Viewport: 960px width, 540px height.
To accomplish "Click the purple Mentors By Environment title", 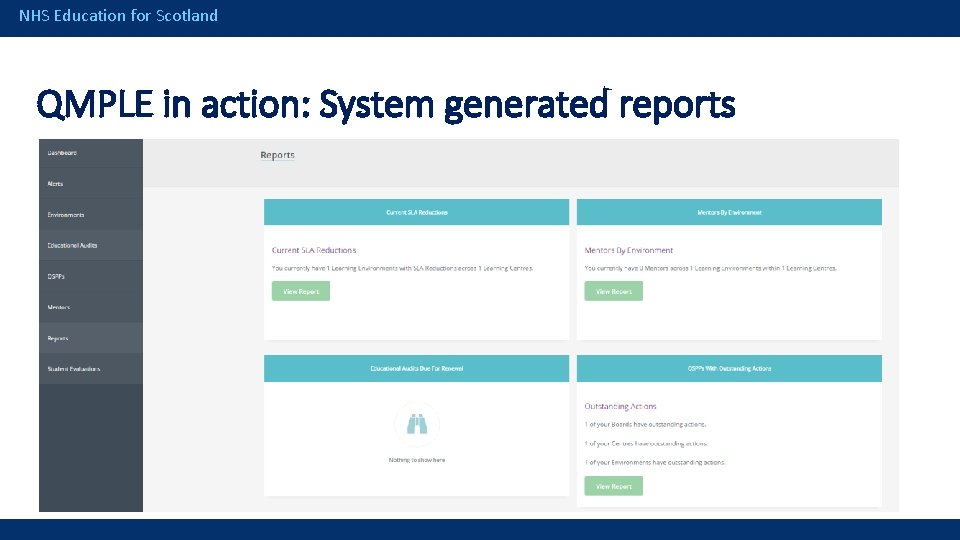I will [629, 250].
